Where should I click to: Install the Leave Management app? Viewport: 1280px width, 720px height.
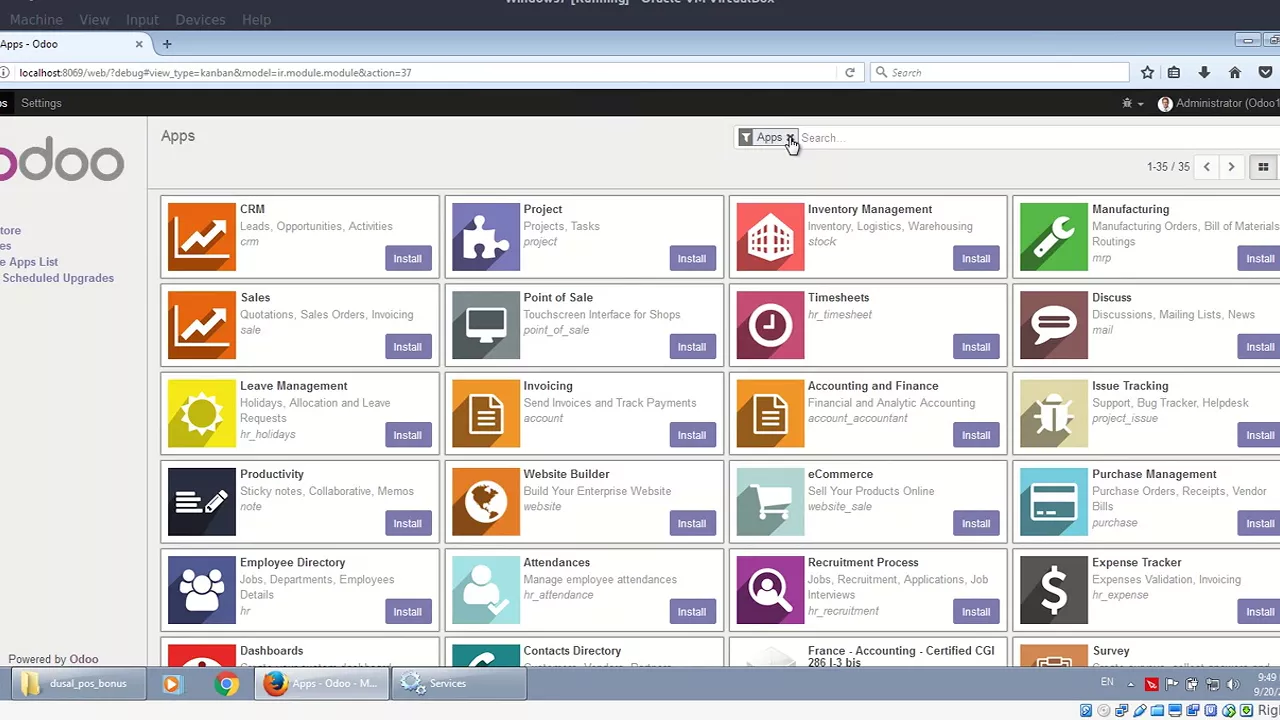(x=407, y=435)
